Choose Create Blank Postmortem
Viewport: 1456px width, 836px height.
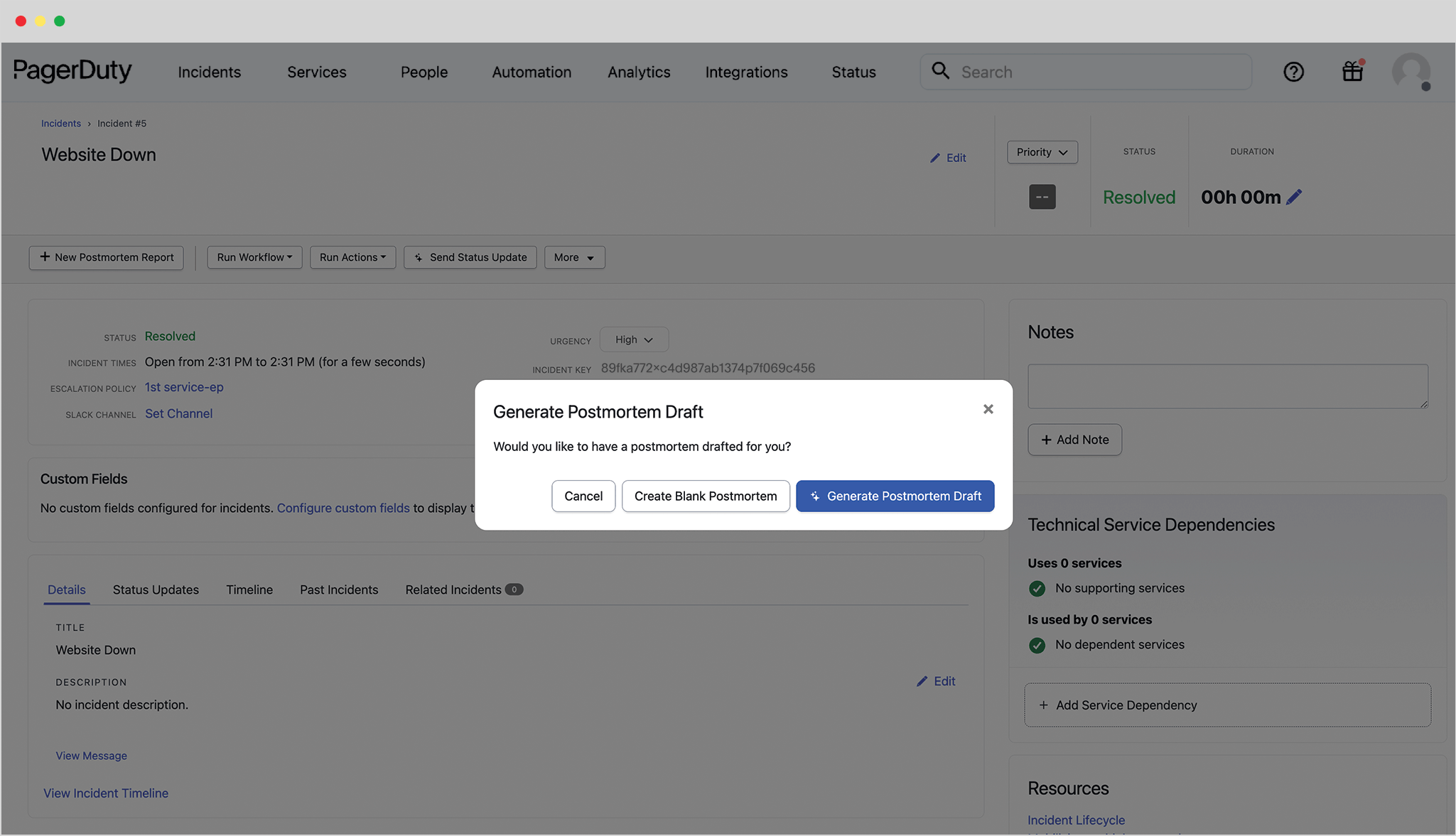point(706,496)
